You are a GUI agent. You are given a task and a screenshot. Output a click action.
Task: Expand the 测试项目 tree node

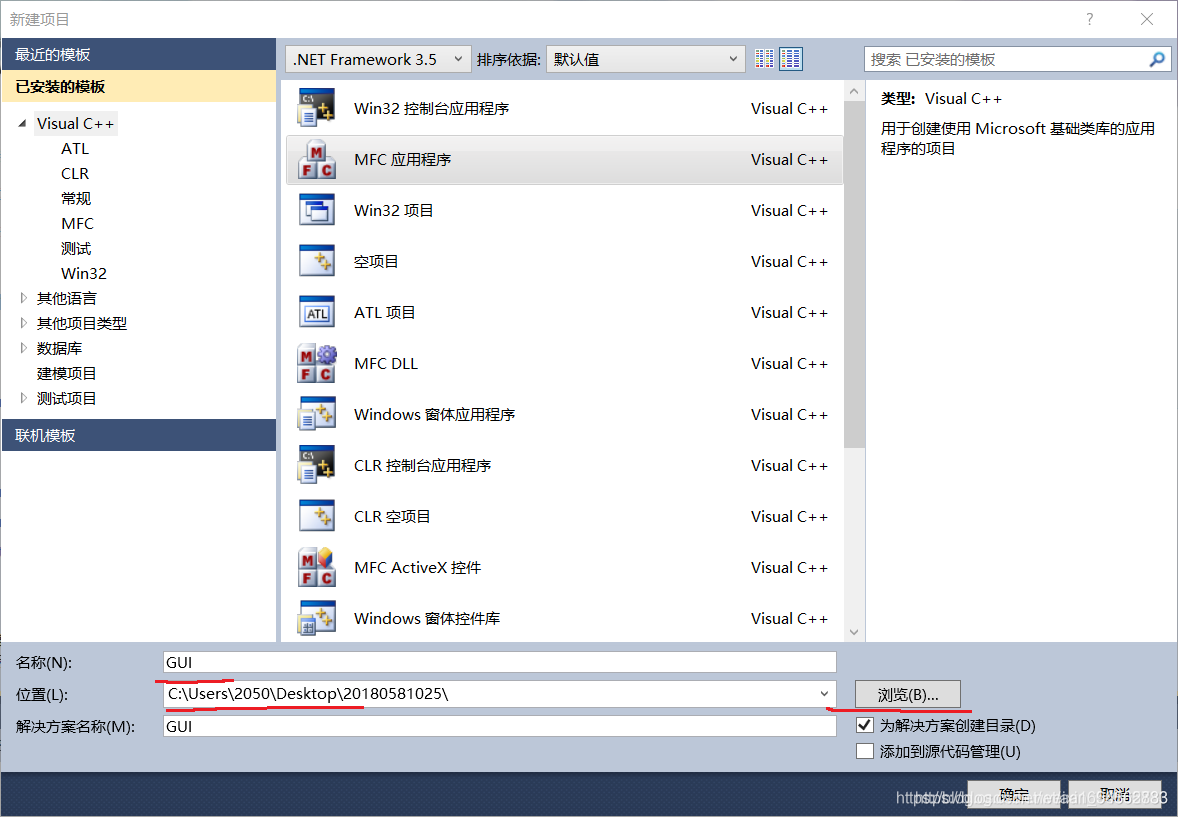tap(23, 398)
